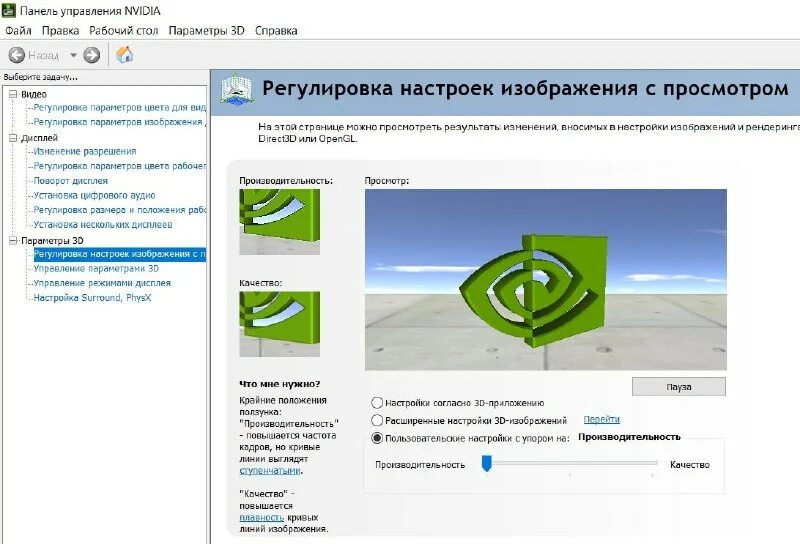Open the navigation history dropdown arrow
This screenshot has height=544, width=800.
(x=73, y=55)
